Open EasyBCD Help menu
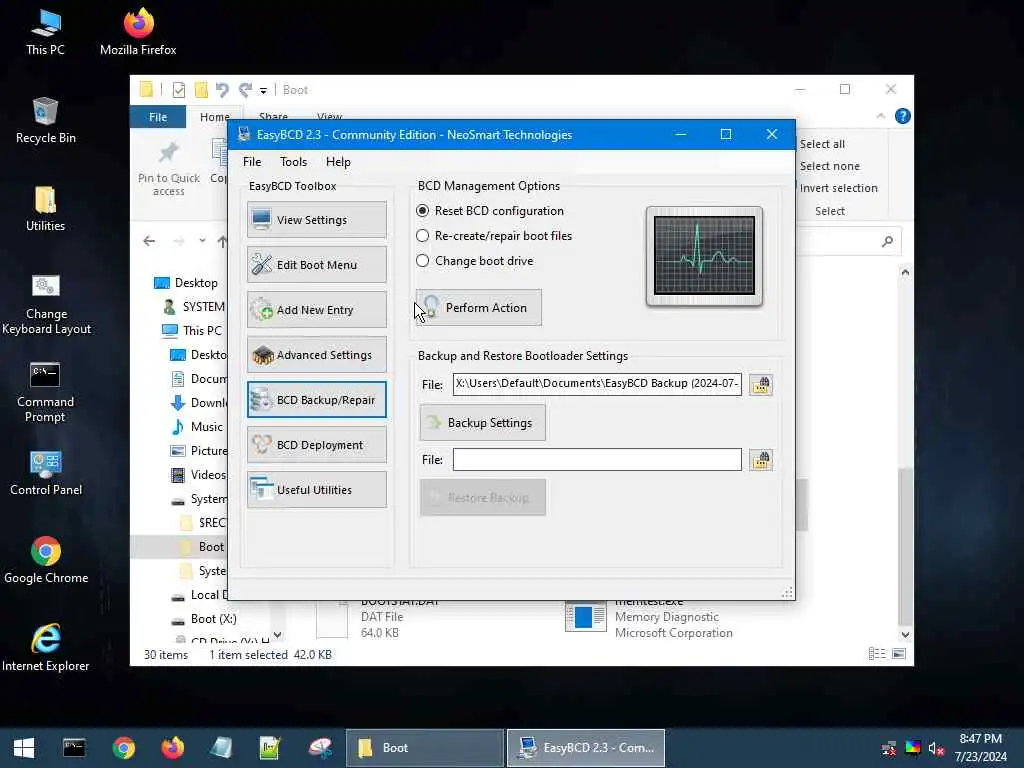Screen dimensions: 1024x768 (x=338, y=162)
